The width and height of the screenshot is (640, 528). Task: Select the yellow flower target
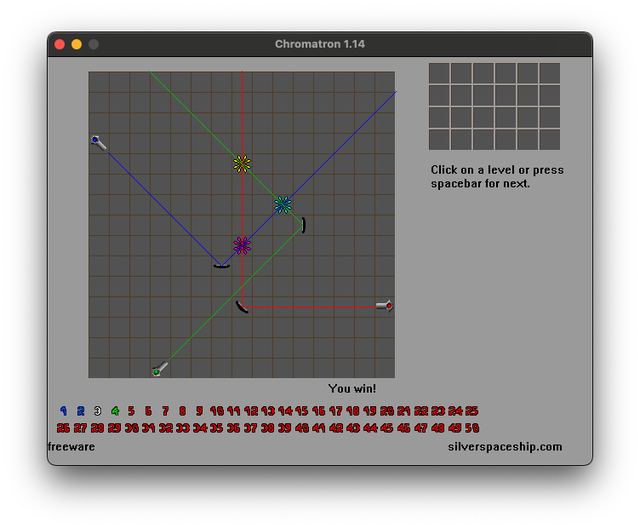point(242,164)
